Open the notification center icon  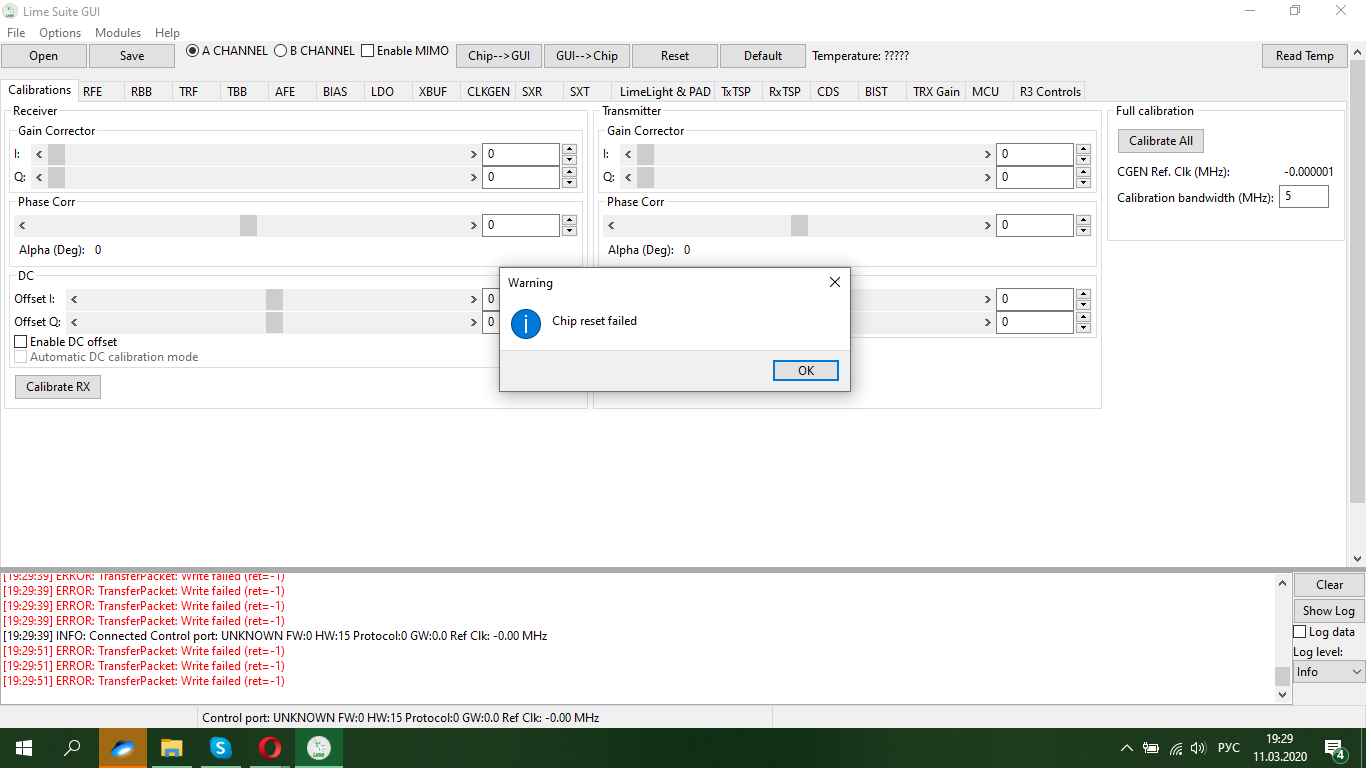(1334, 748)
